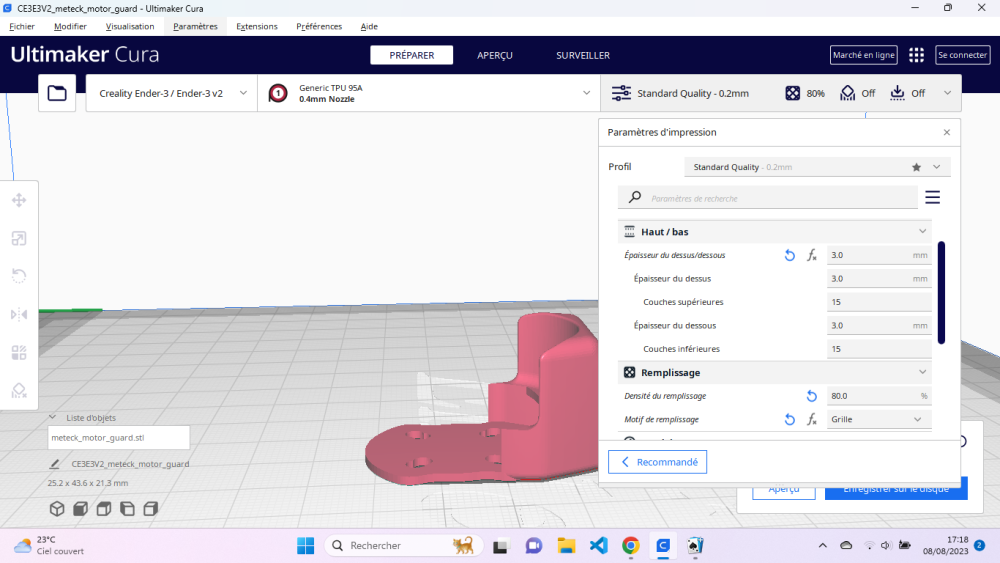Open the Paramètres menu

[195, 26]
